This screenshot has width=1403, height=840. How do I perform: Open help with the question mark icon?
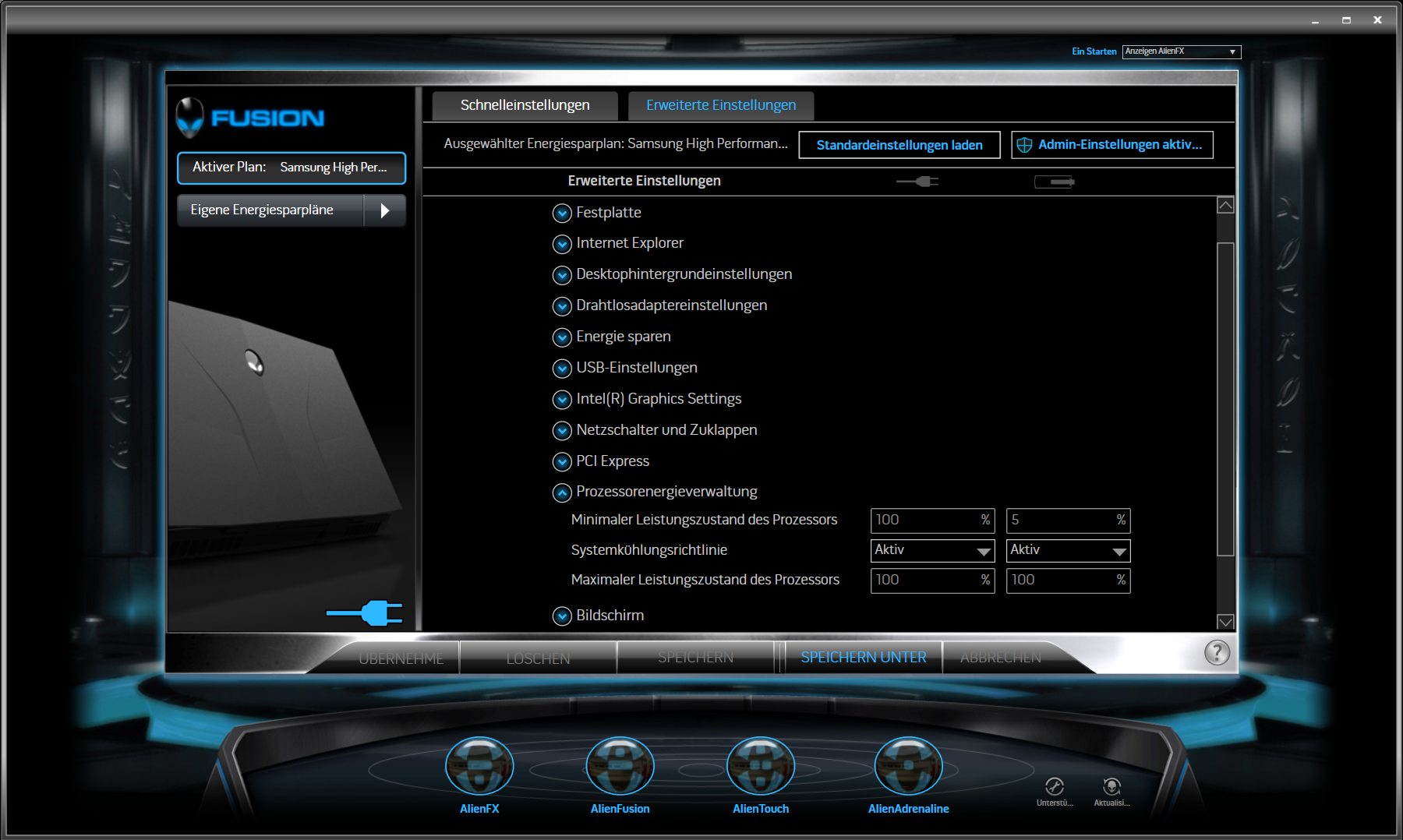point(1217,652)
